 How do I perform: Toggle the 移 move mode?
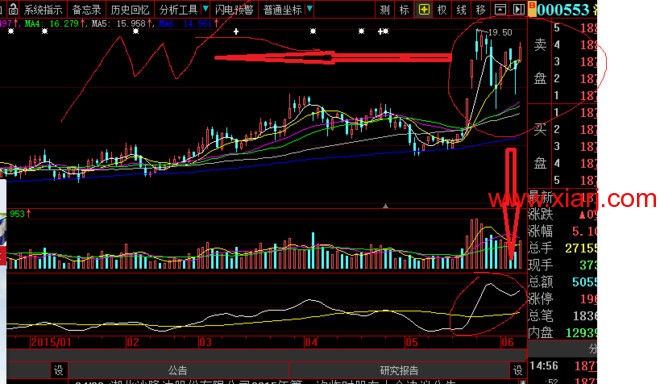[481, 9]
